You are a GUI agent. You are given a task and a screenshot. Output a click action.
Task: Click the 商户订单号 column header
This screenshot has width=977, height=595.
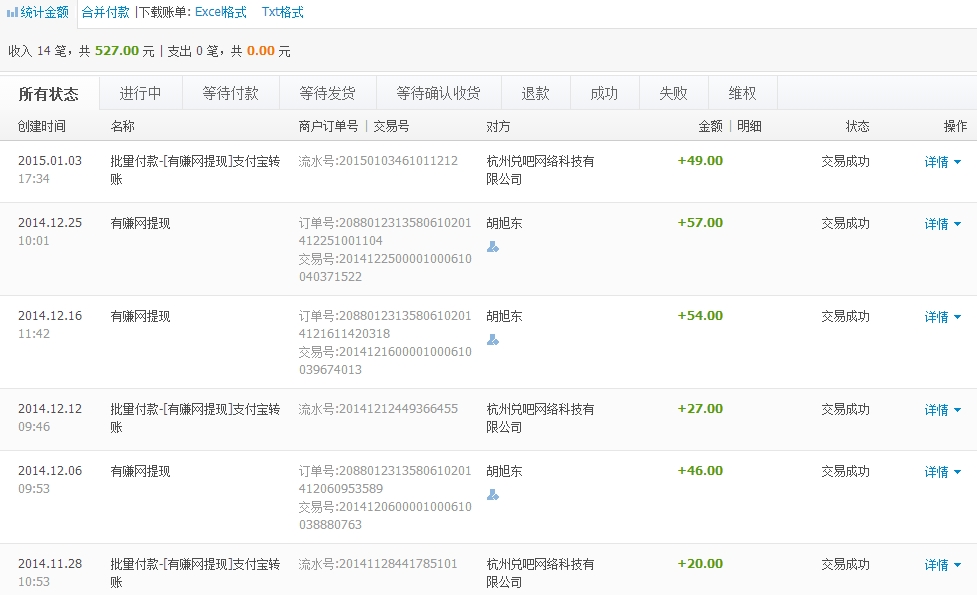(328, 126)
